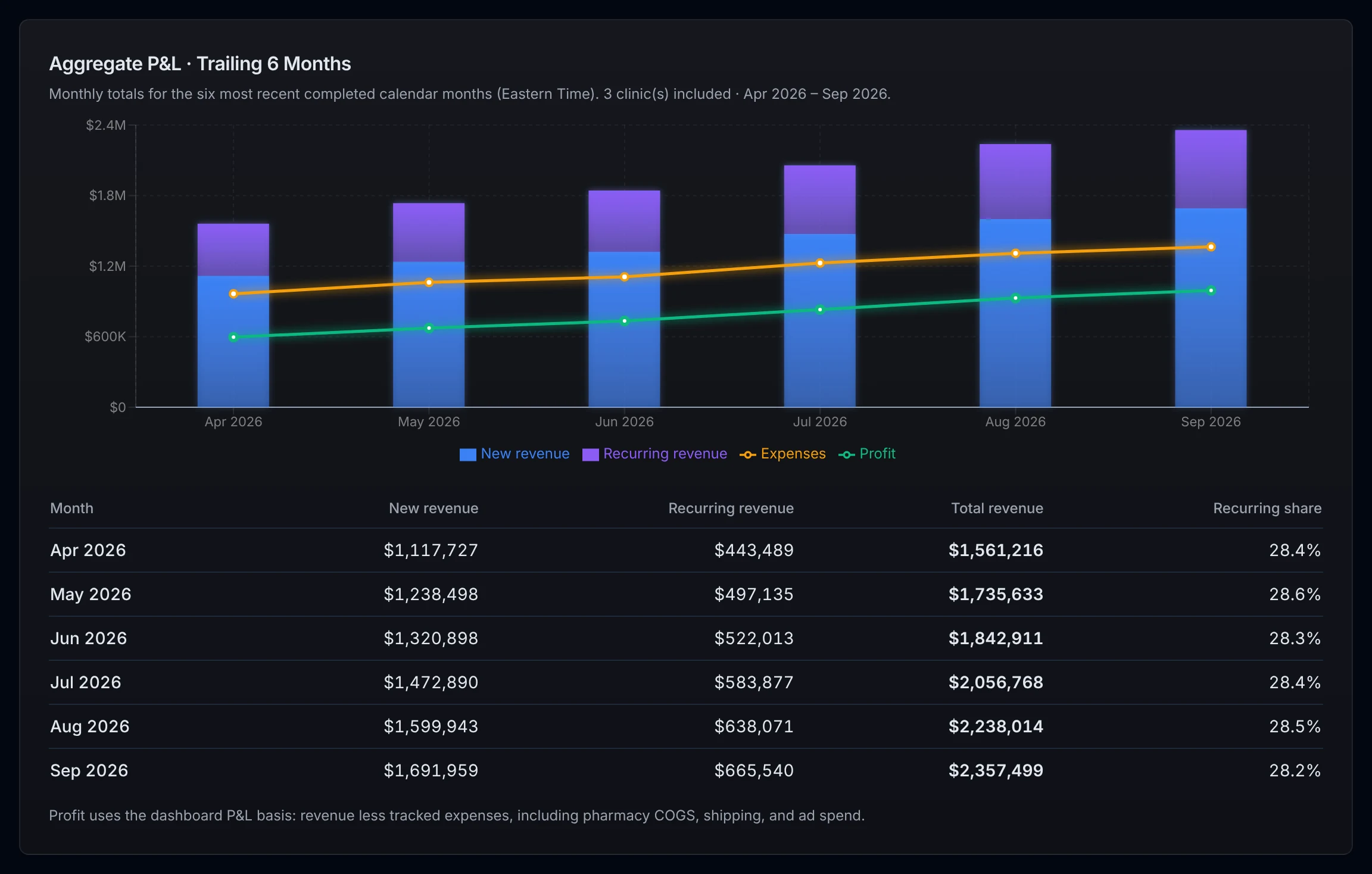This screenshot has height=874, width=1372.
Task: Click the Sep 2026 Expenses data point
Action: point(1211,246)
